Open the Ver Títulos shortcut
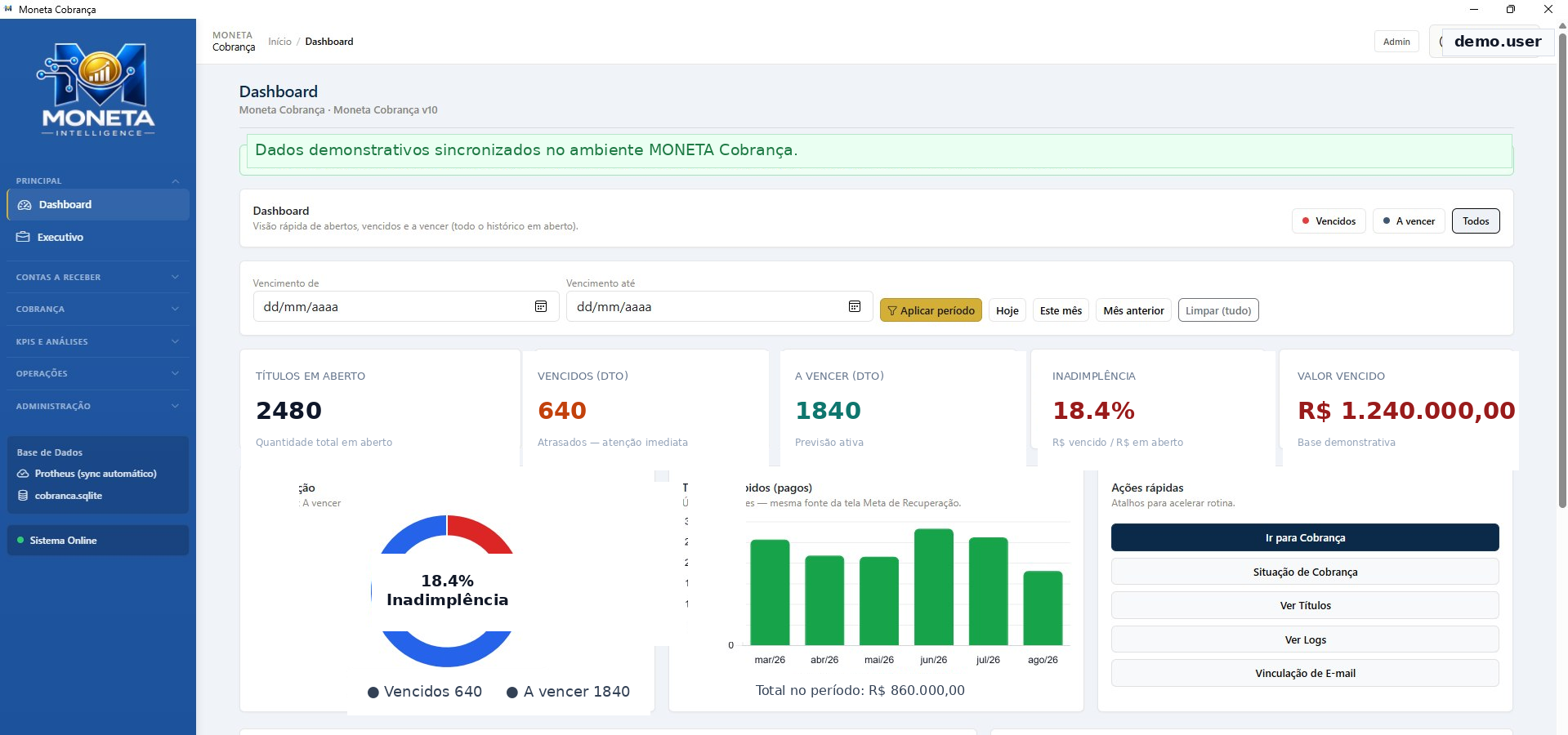Viewport: 1568px width, 735px height. point(1305,605)
